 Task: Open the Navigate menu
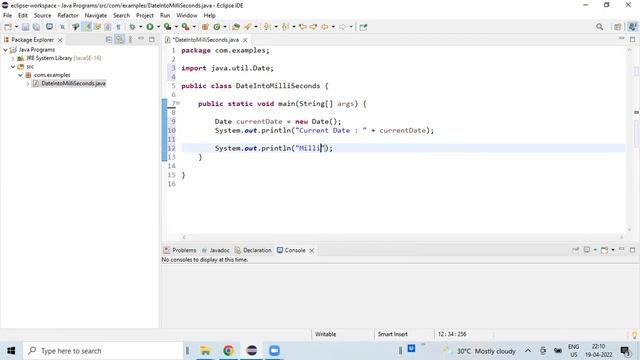click(x=96, y=16)
